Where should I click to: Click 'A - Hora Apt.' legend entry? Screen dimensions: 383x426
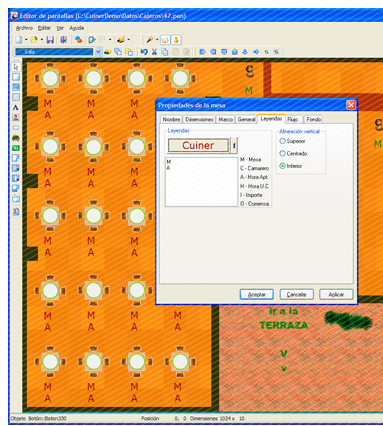click(x=254, y=177)
